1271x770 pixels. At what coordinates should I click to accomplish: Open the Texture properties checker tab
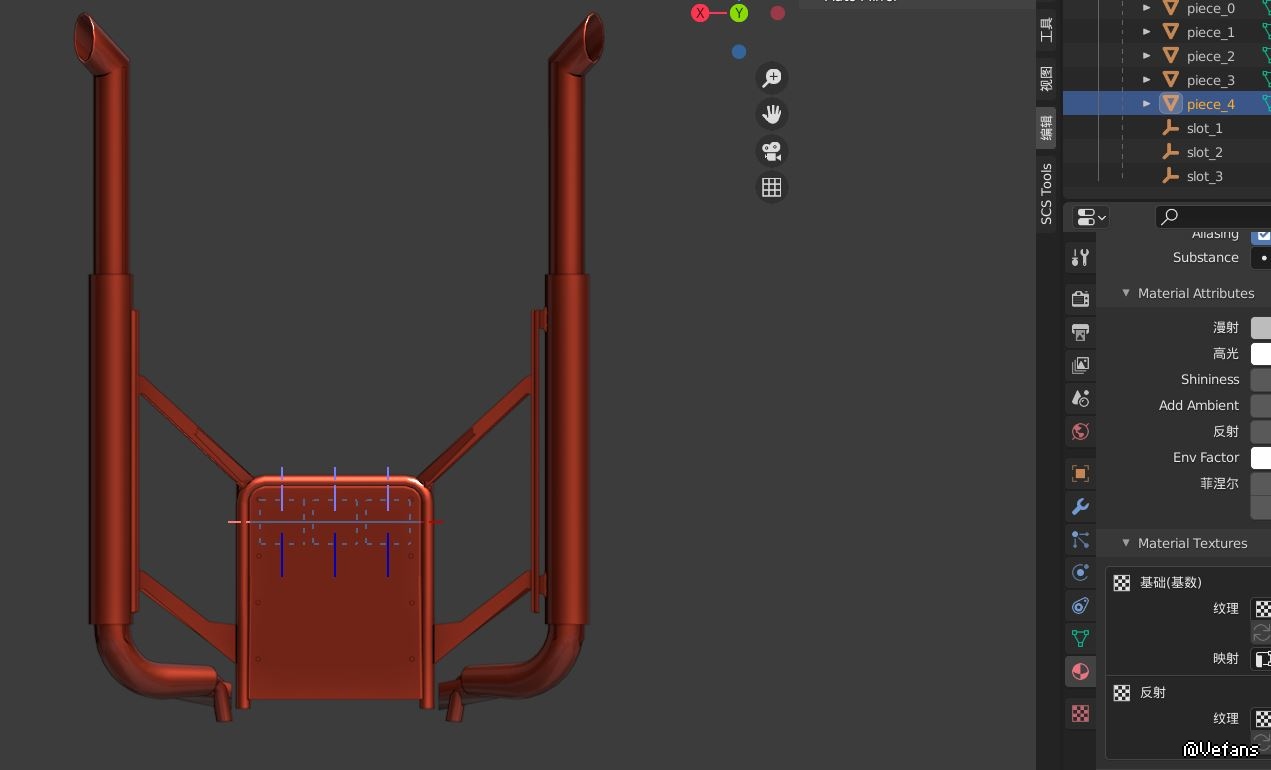point(1080,713)
